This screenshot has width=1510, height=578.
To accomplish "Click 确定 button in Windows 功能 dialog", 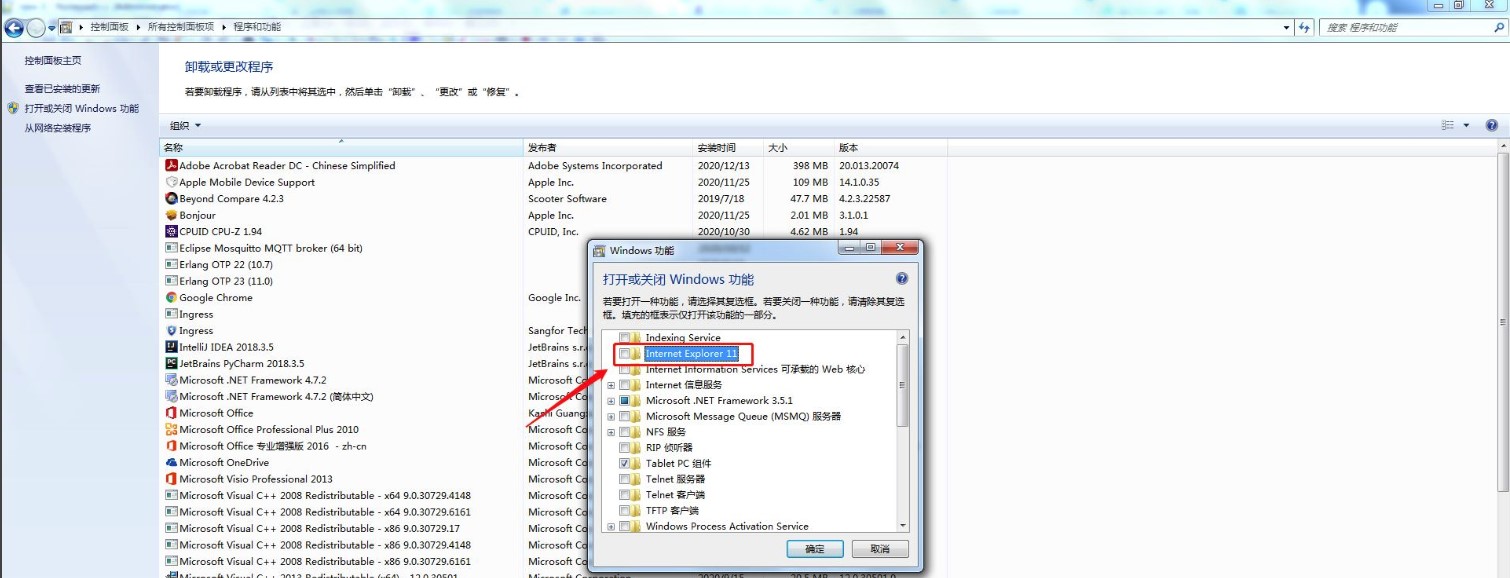I will [x=815, y=549].
